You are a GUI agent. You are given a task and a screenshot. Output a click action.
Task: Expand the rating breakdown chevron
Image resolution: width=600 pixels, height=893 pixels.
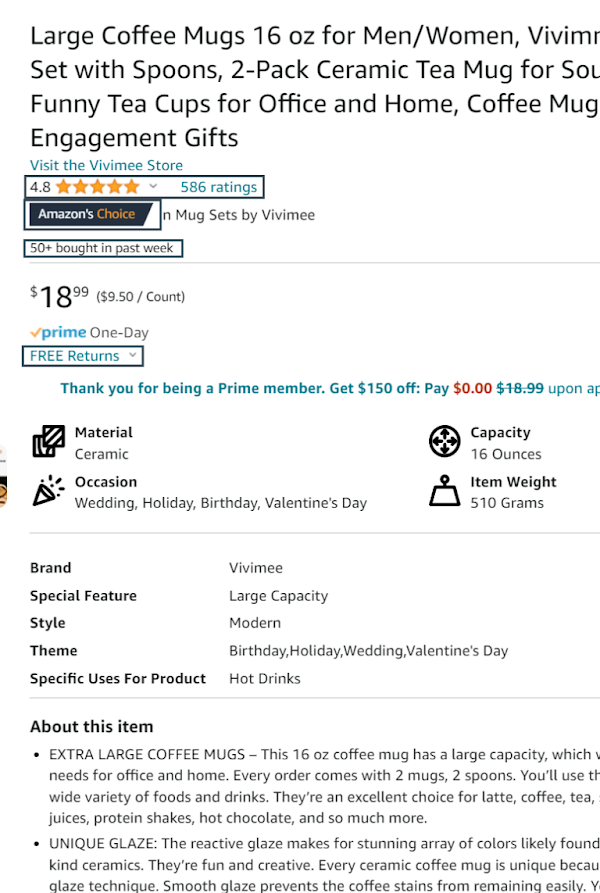point(153,186)
